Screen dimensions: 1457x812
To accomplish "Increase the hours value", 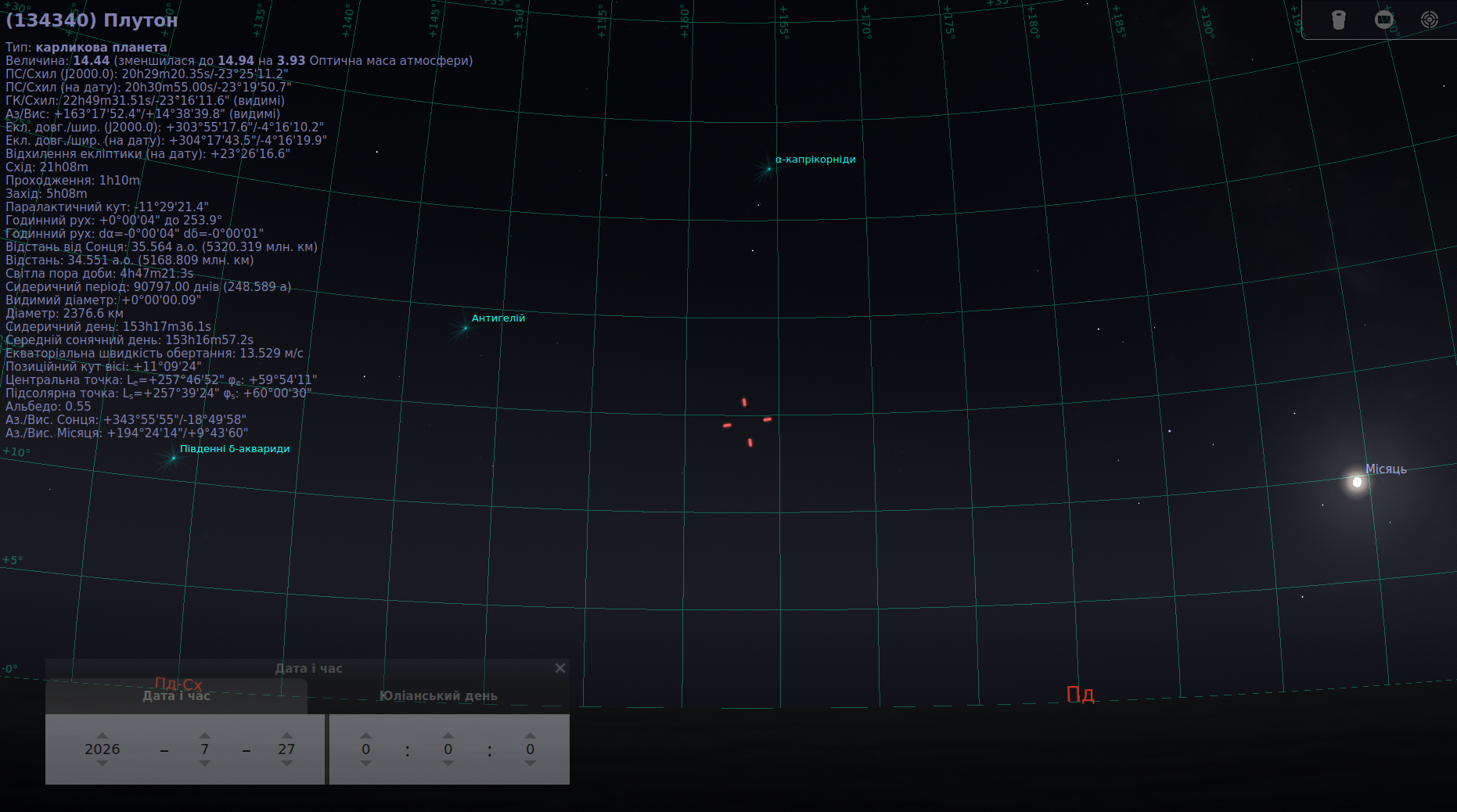I will point(366,735).
